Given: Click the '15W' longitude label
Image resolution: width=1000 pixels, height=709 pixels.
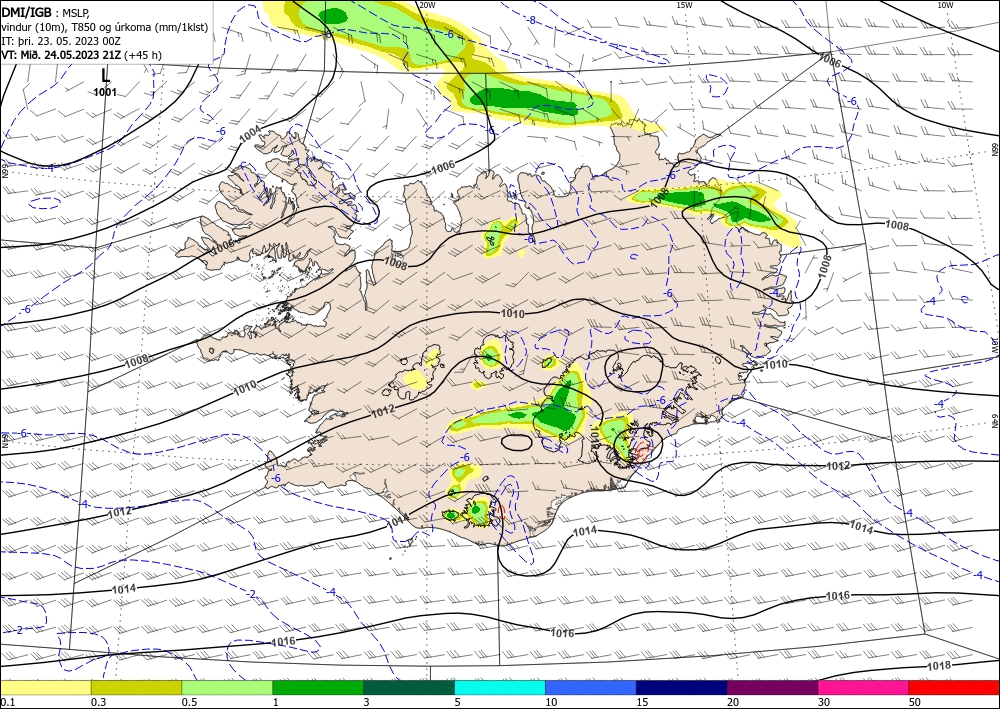Looking at the screenshot, I should 684,5.
